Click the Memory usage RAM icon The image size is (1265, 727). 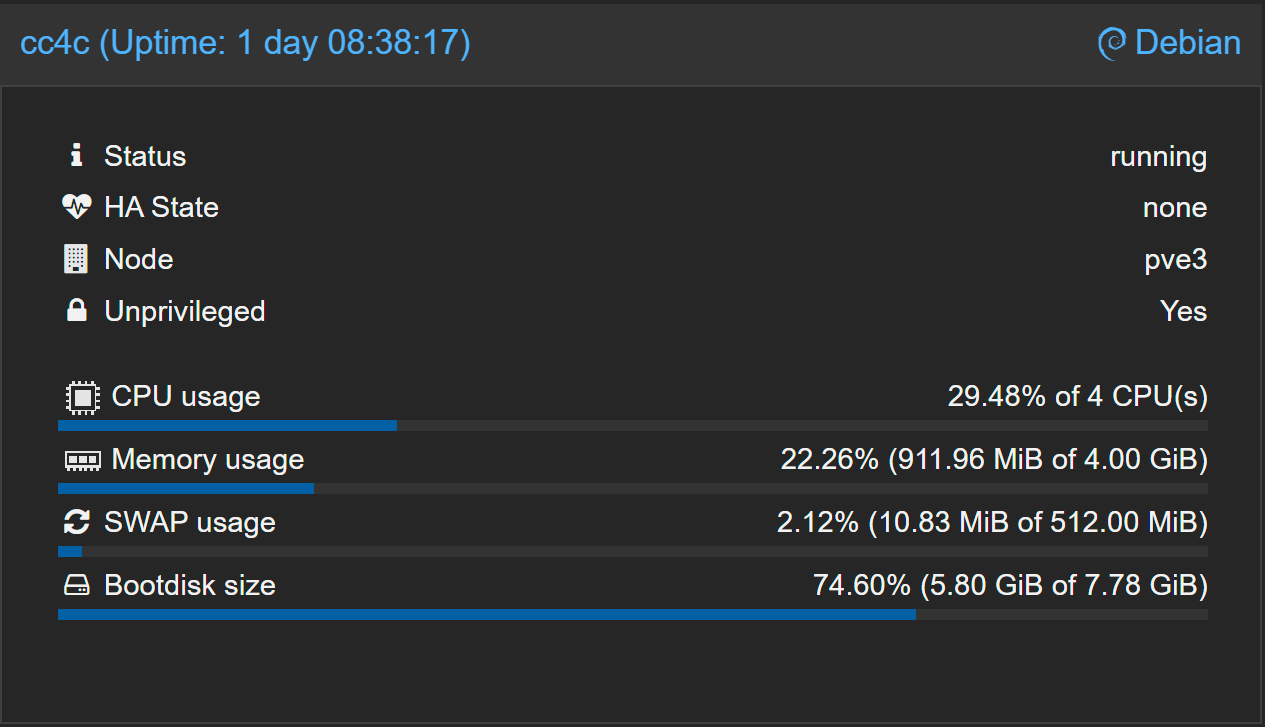[x=81, y=460]
